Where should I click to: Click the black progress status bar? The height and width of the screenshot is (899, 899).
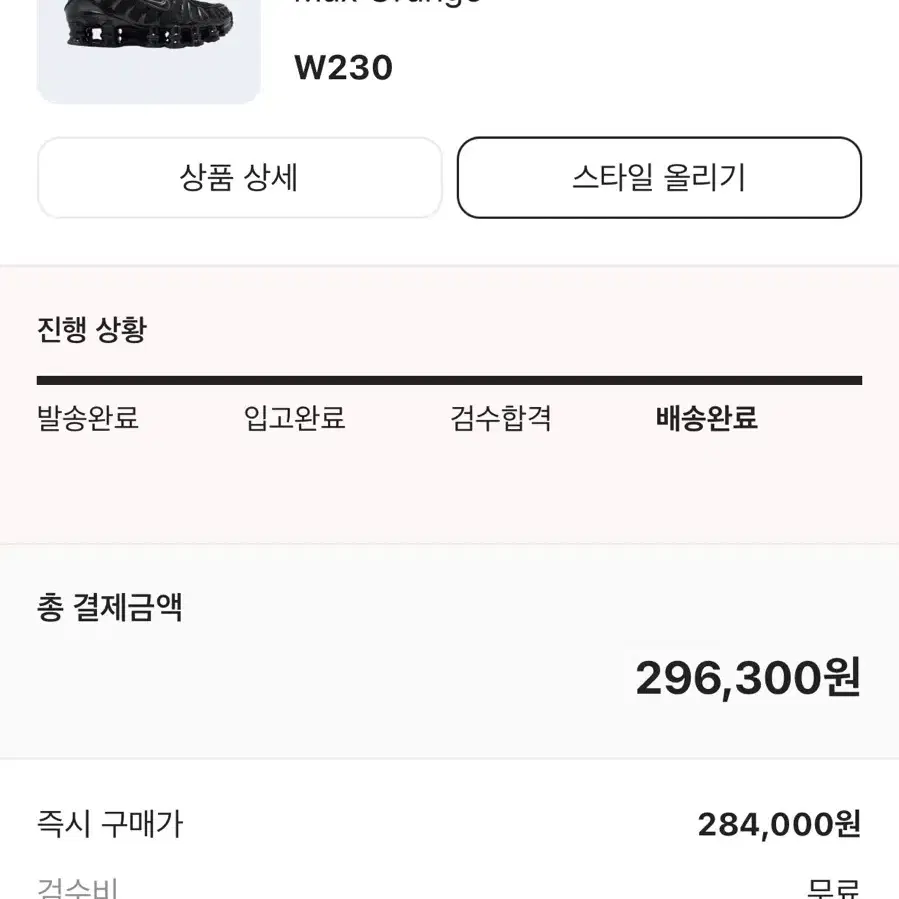tap(450, 380)
